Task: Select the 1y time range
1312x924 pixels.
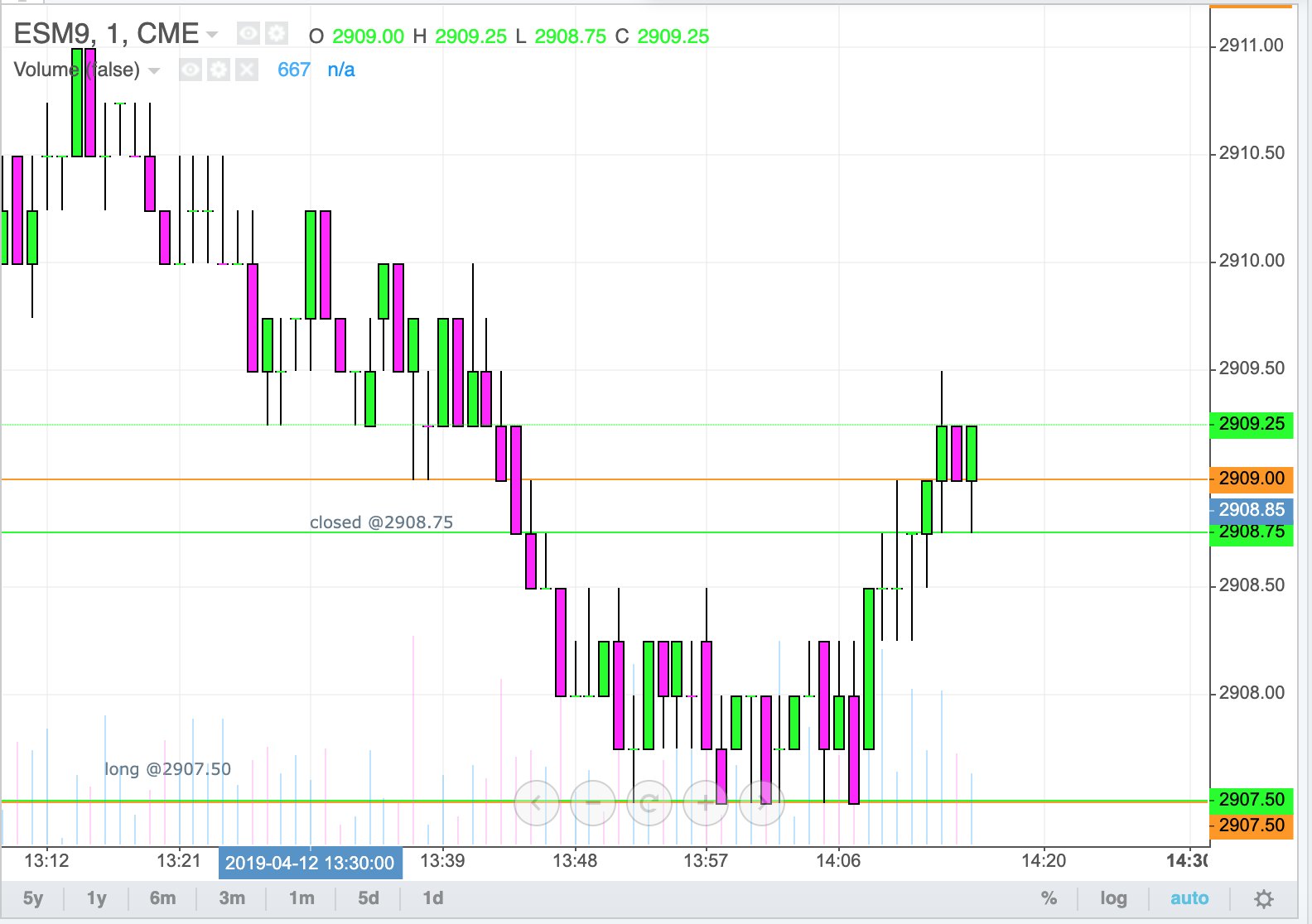Action: pos(97,898)
